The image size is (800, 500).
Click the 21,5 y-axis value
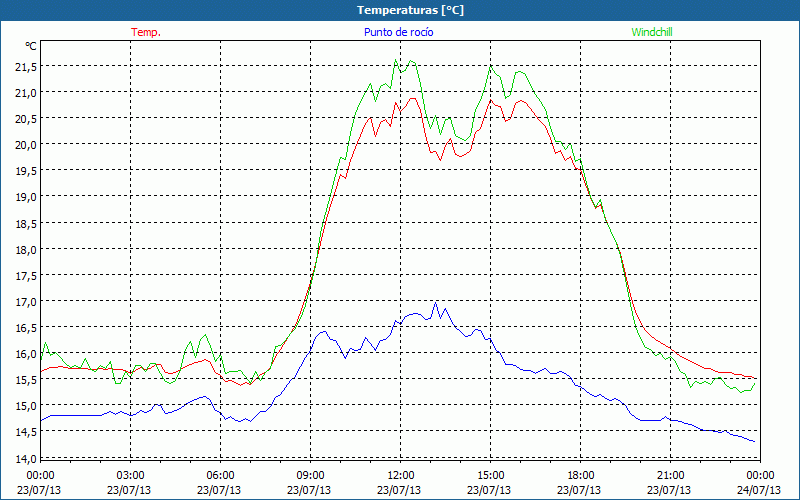coord(27,66)
